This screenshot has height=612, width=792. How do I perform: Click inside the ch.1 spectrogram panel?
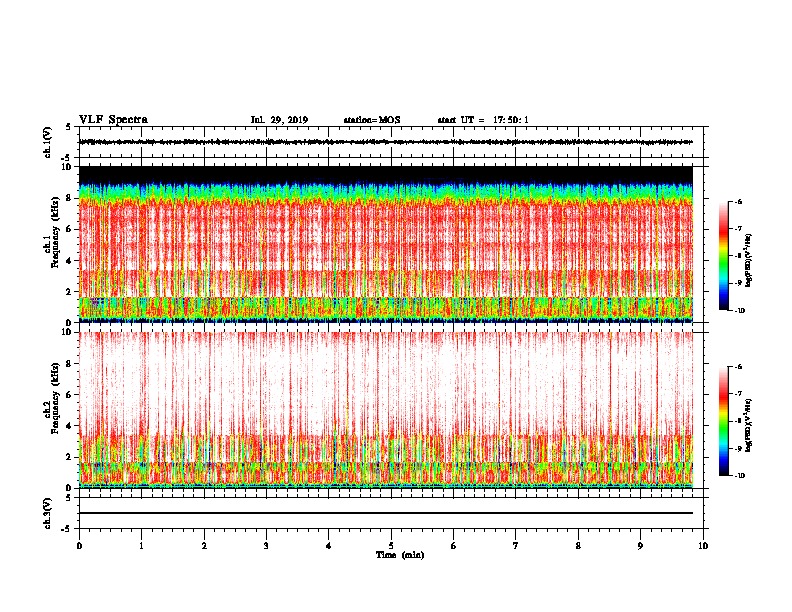coord(386,244)
